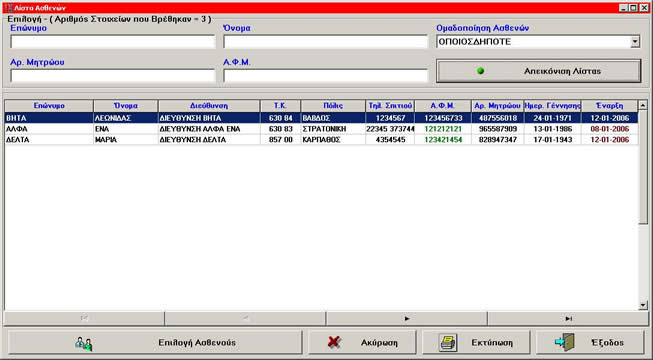Click the Όνομα search field
Viewport: 653px width, 360px height.
click(x=325, y=42)
